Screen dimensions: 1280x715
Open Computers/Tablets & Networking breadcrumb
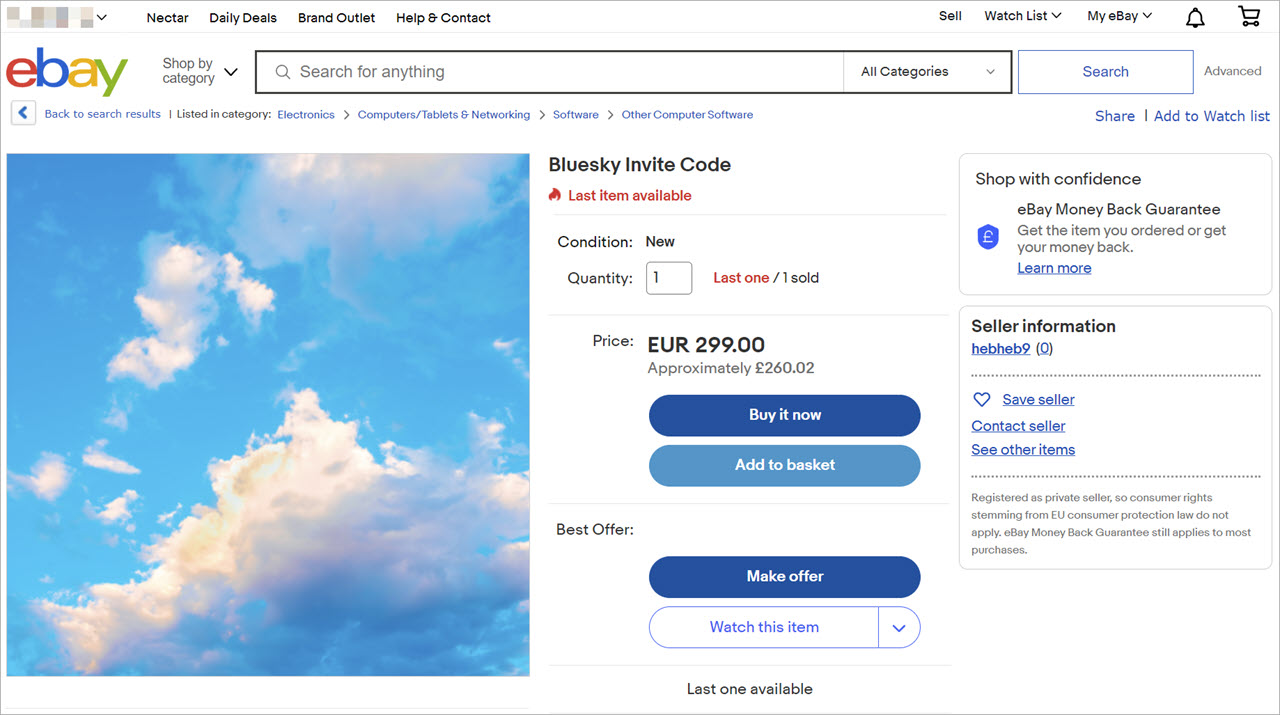coord(444,115)
